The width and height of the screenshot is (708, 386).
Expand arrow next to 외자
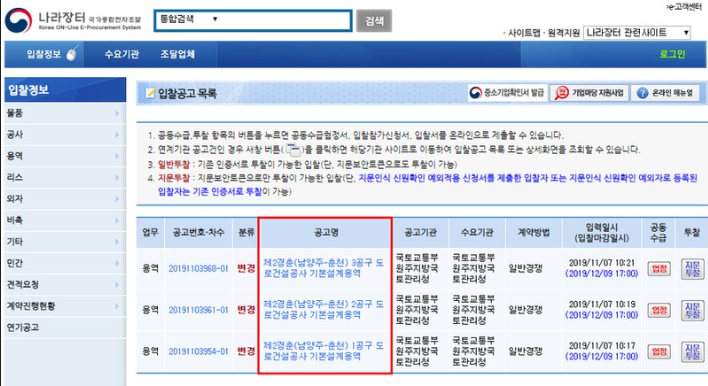(117, 199)
